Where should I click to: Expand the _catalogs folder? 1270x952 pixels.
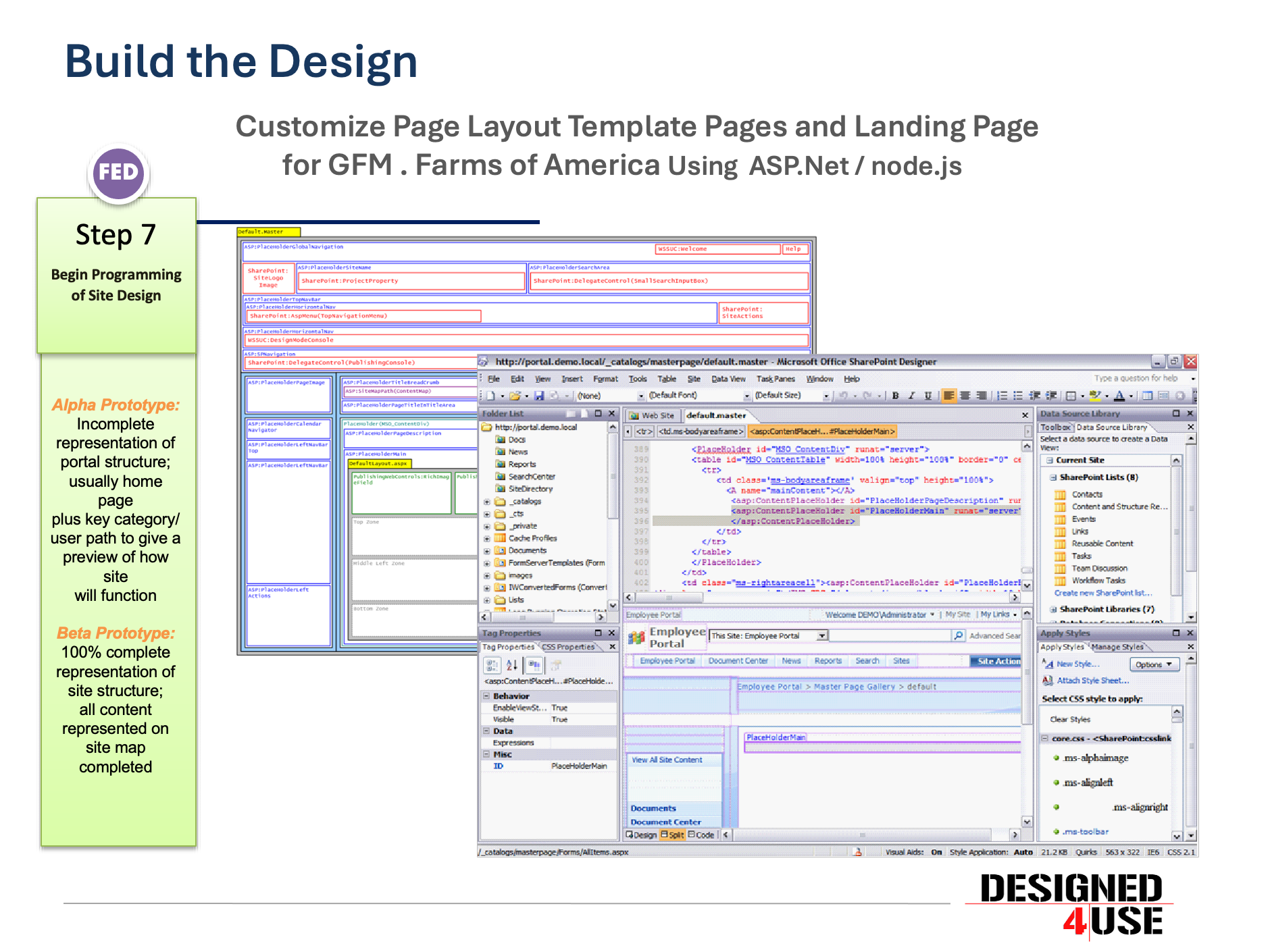[x=487, y=502]
